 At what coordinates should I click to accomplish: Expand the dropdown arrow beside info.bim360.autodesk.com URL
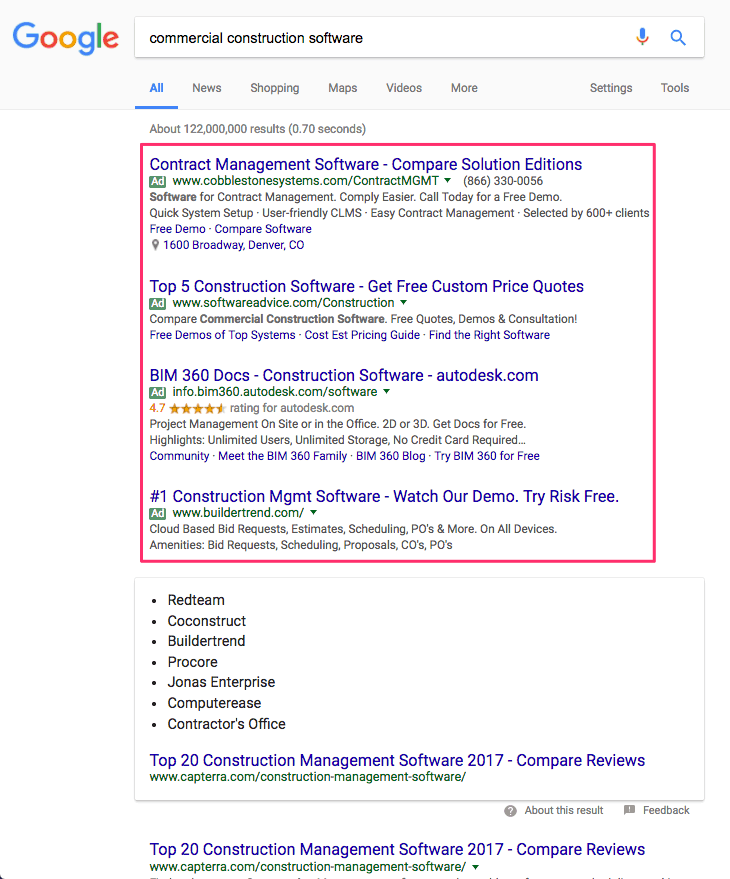(386, 391)
